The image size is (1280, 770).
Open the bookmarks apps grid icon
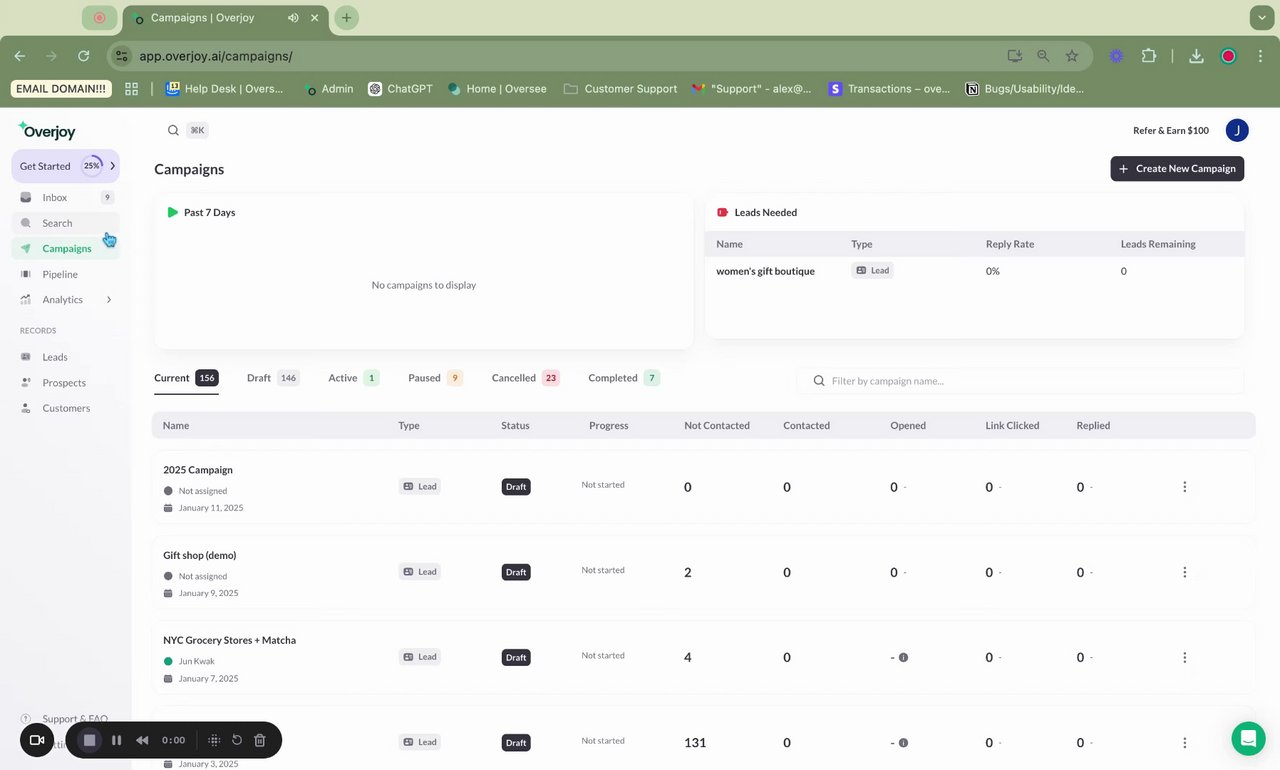[x=131, y=89]
